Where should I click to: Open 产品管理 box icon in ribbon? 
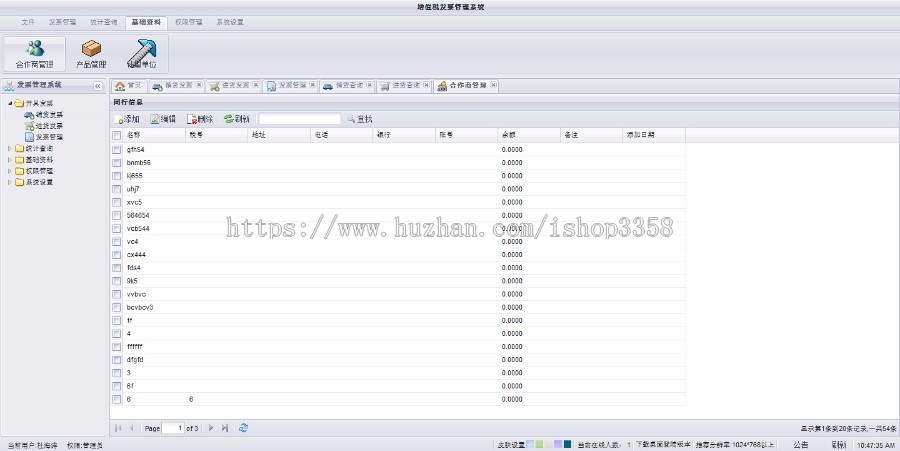click(x=91, y=48)
